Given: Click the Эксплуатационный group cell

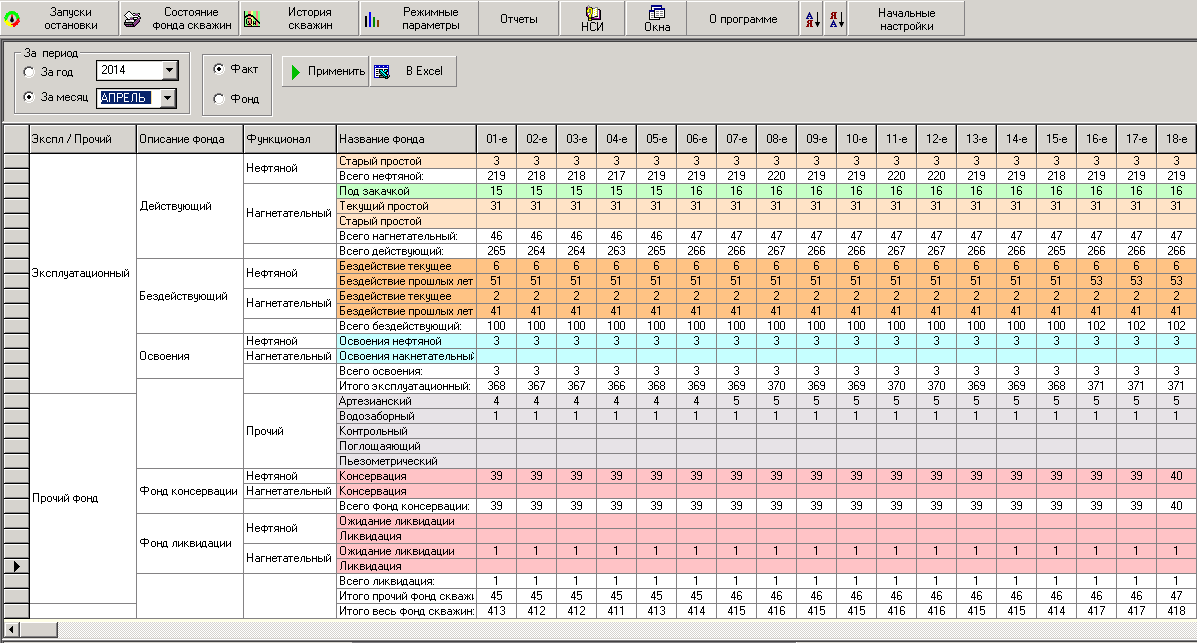Looking at the screenshot, I should coord(83,274).
